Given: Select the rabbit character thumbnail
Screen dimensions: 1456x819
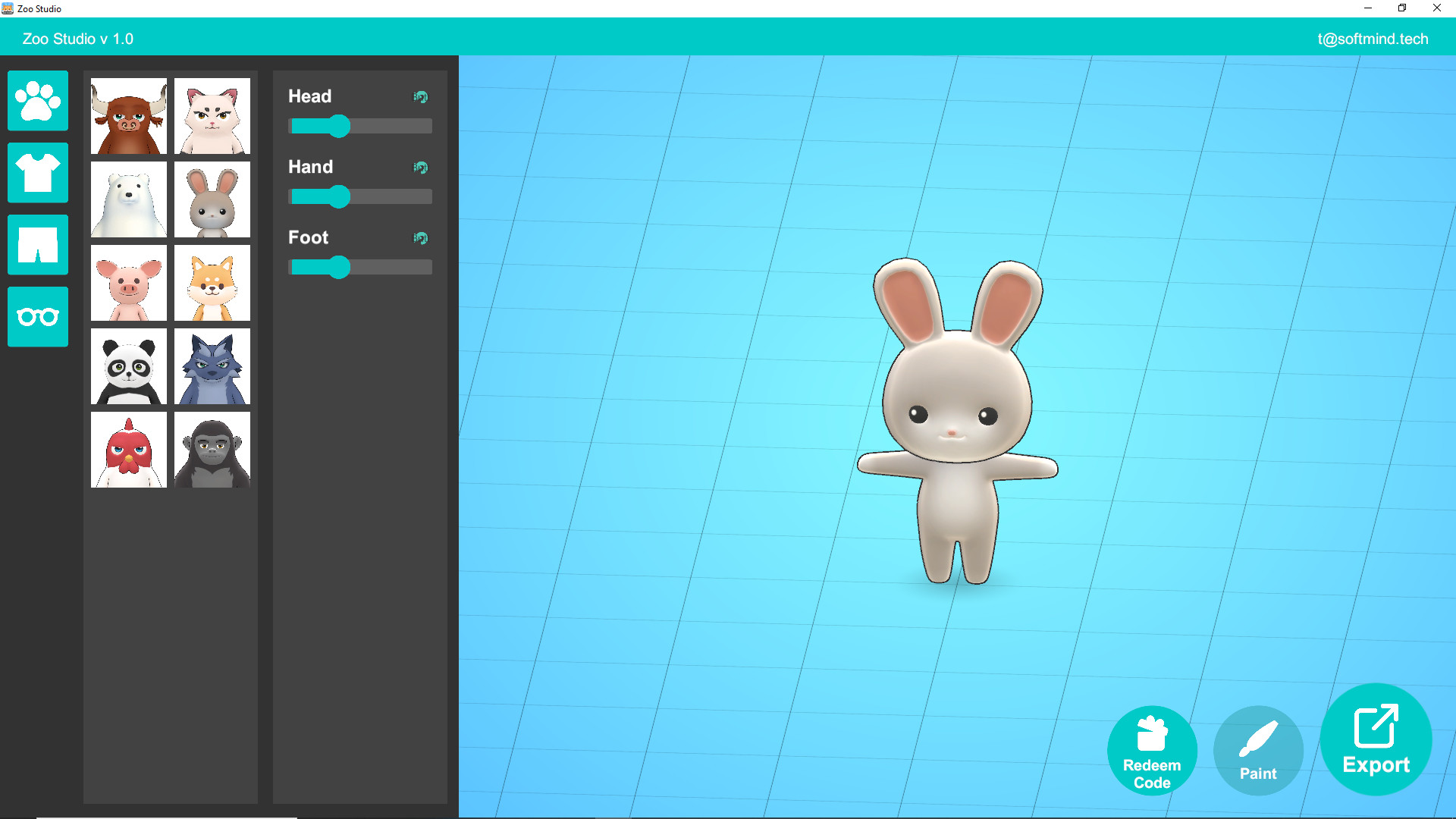Looking at the screenshot, I should 212,199.
